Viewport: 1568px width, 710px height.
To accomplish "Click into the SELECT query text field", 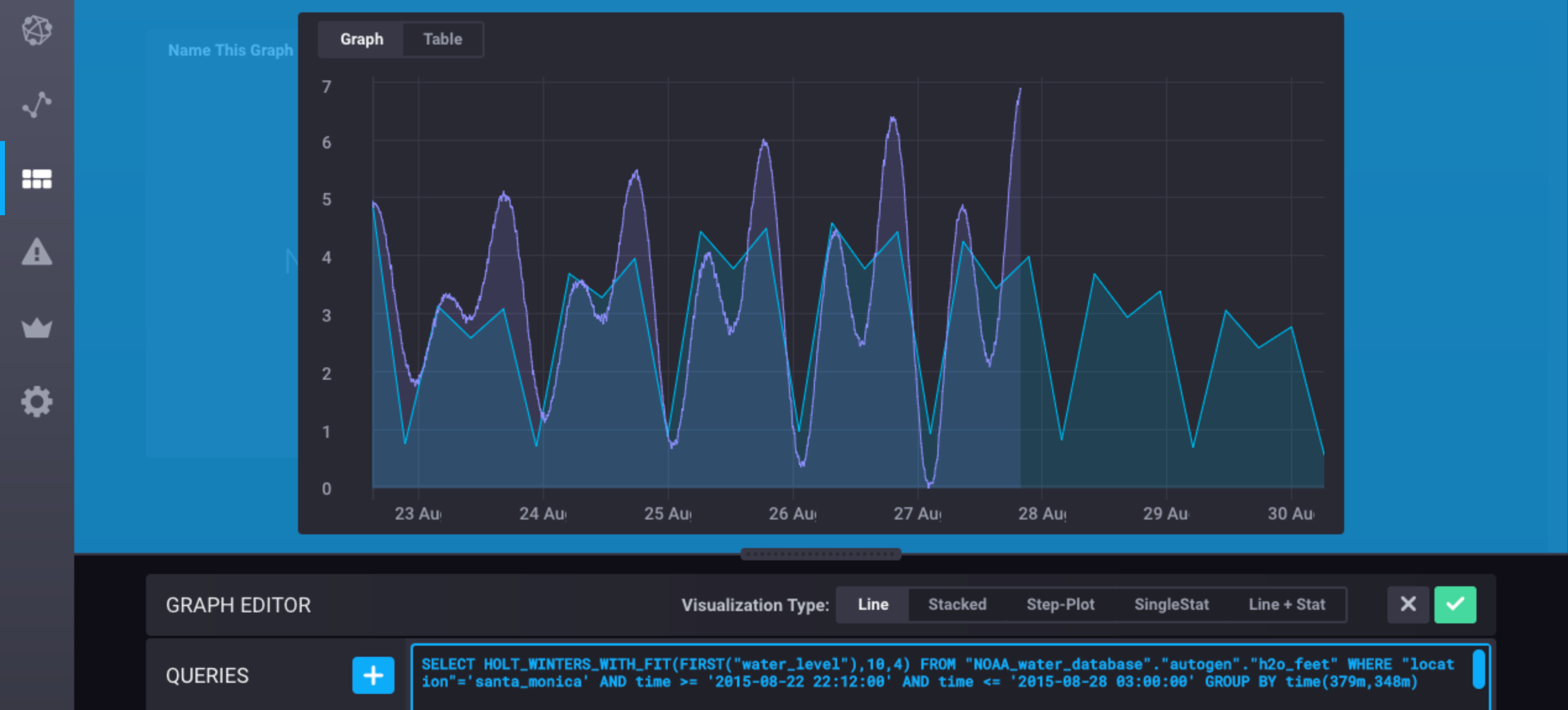I will pyautogui.click(x=927, y=674).
